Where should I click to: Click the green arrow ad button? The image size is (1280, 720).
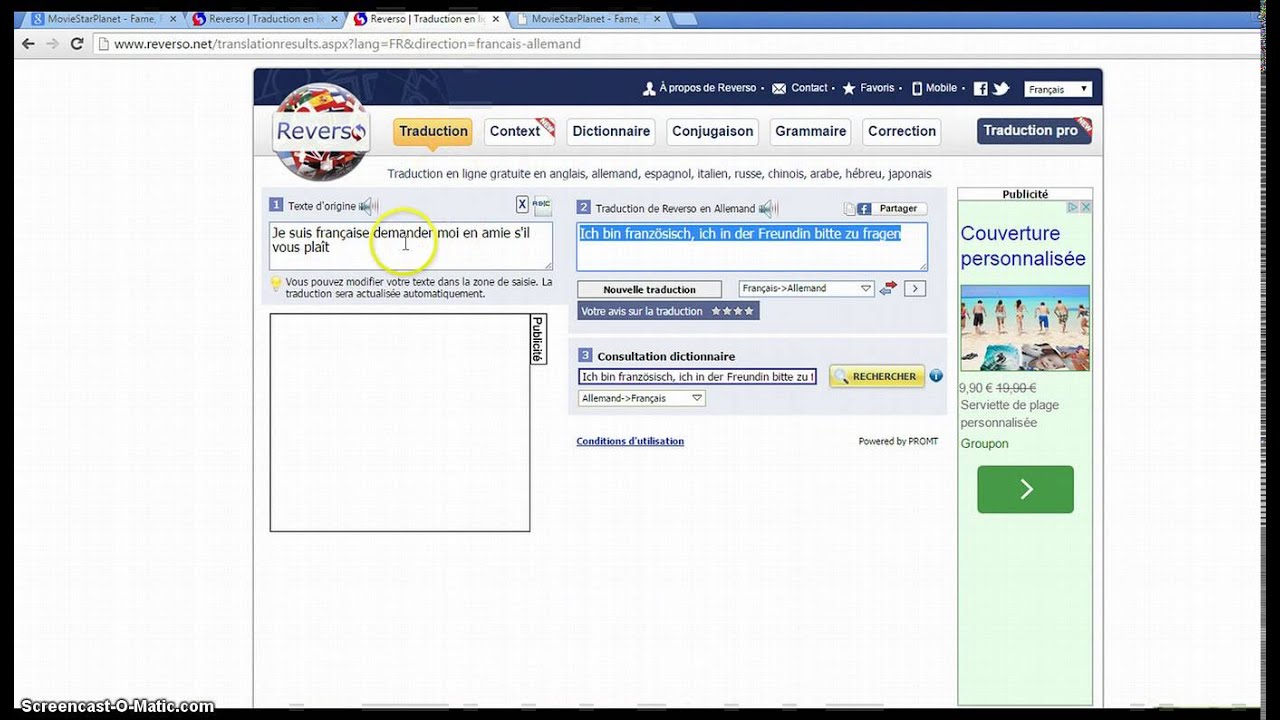1025,489
